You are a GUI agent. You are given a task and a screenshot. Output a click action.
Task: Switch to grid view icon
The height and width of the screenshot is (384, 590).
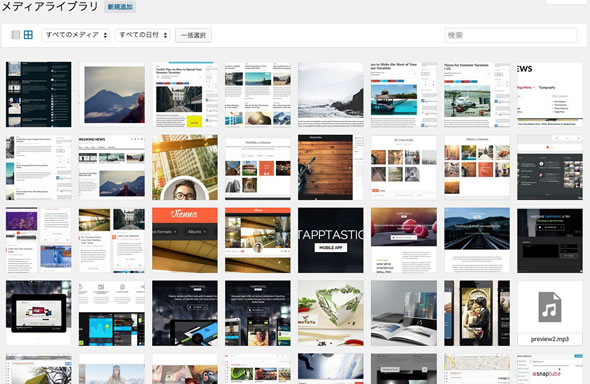pos(28,35)
